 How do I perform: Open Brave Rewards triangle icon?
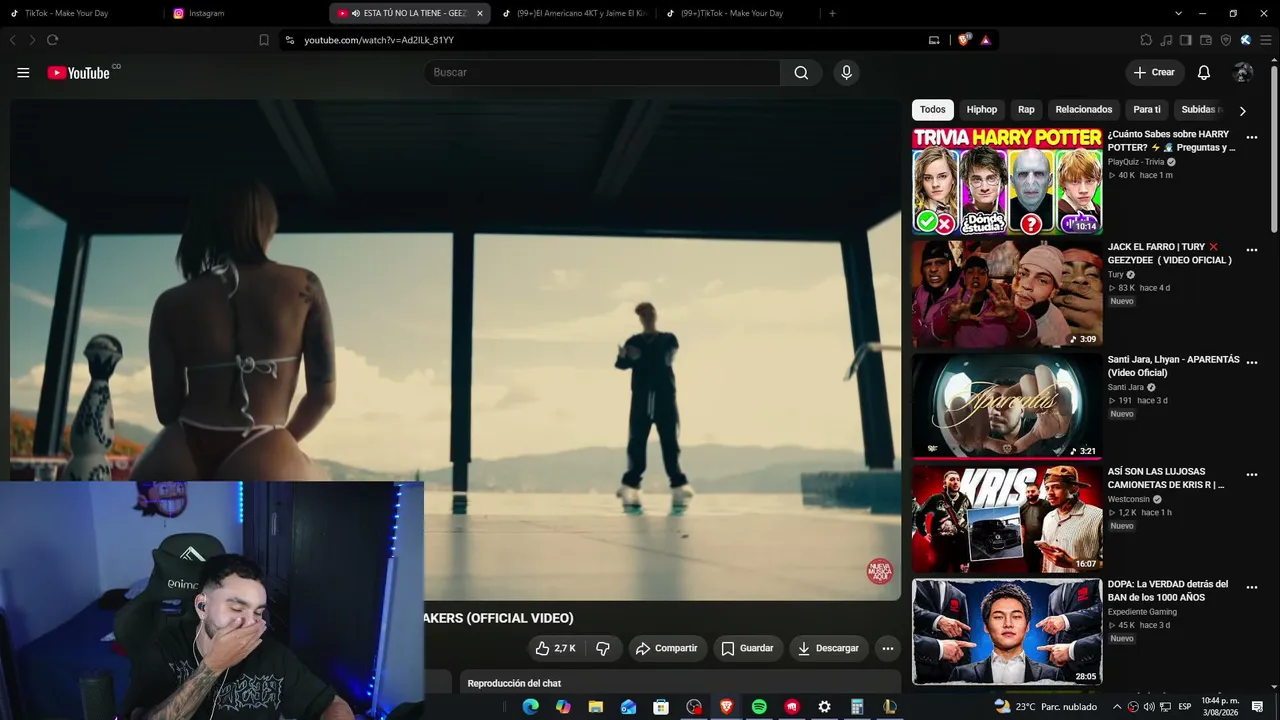986,40
